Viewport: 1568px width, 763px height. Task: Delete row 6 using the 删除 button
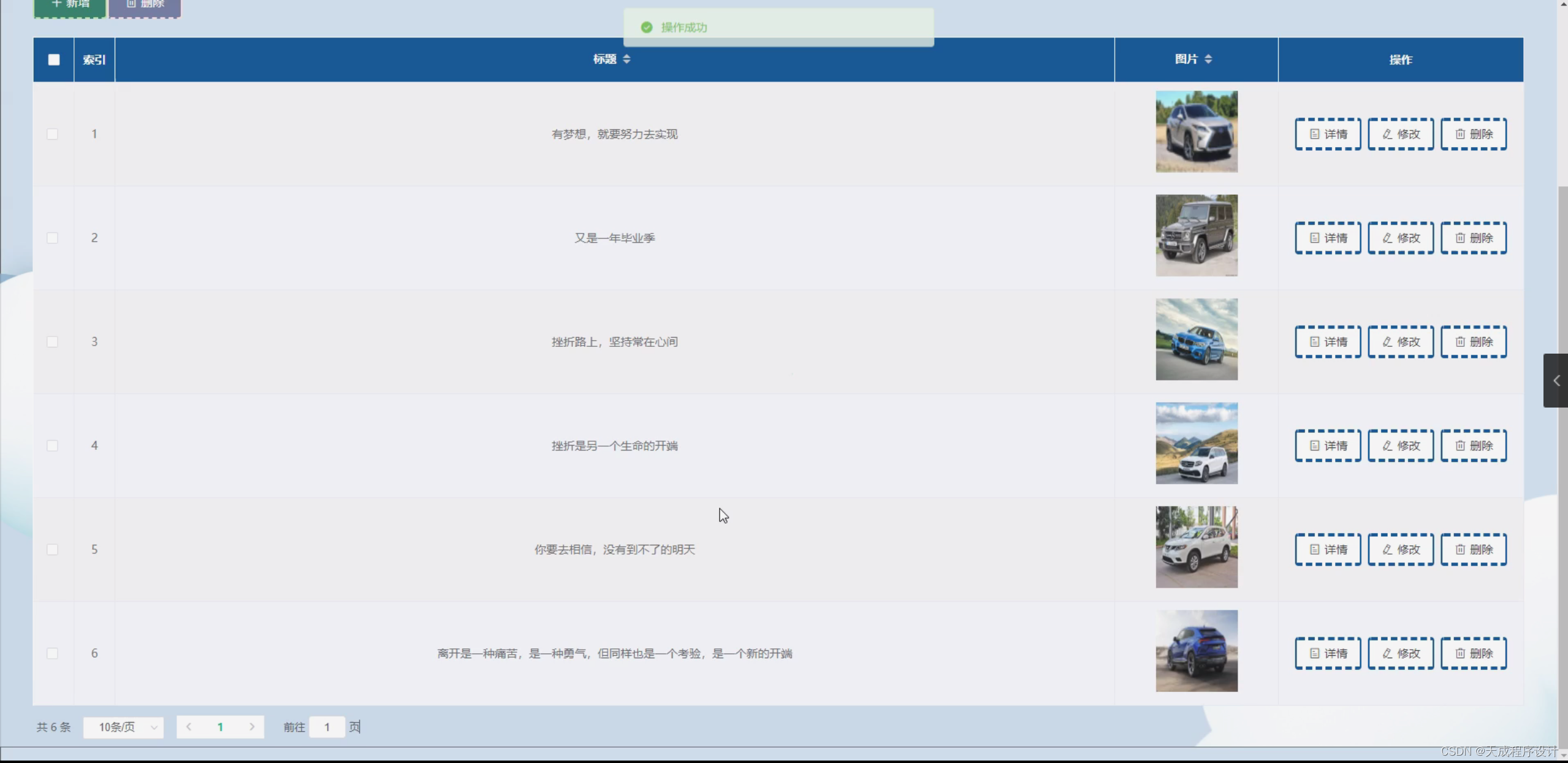coord(1474,653)
